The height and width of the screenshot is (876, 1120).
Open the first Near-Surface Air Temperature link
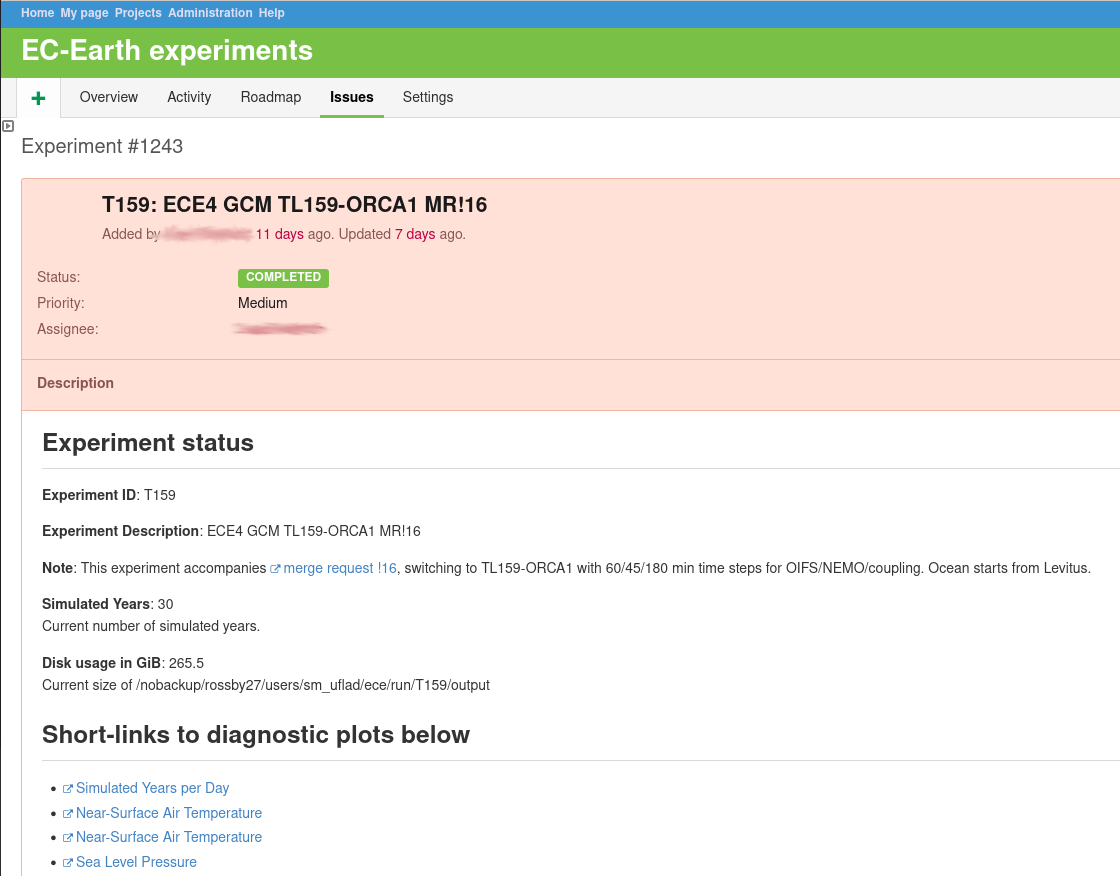(x=169, y=813)
